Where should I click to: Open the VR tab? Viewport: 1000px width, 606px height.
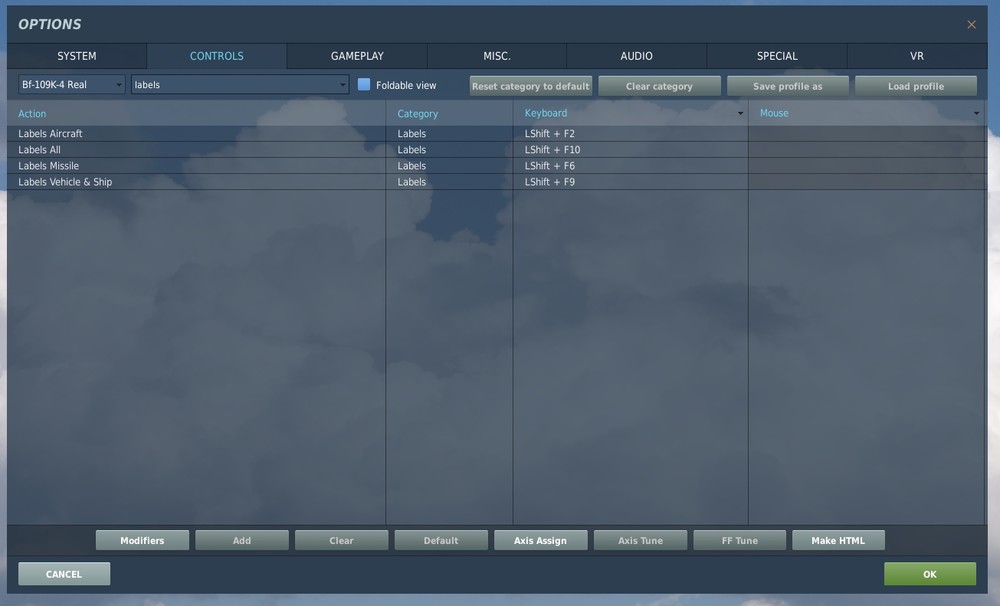[917, 56]
